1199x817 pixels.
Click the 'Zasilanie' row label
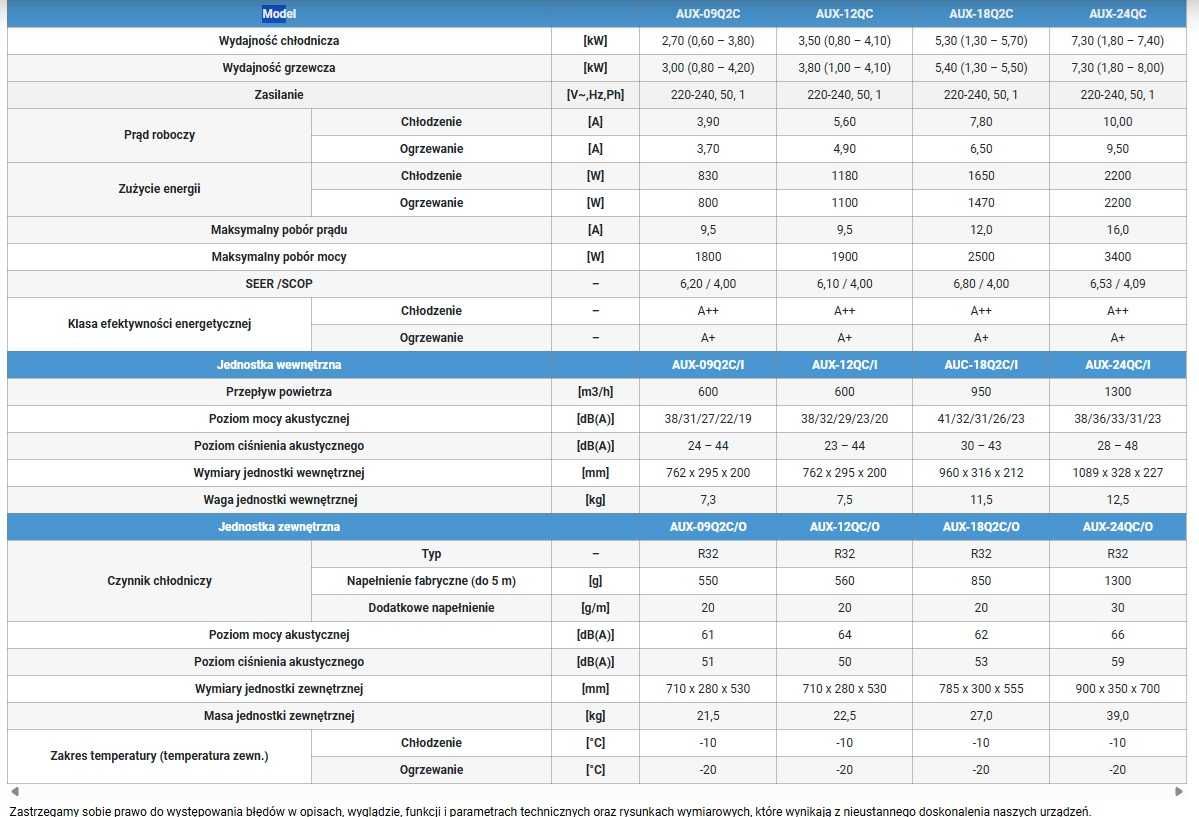click(x=279, y=95)
